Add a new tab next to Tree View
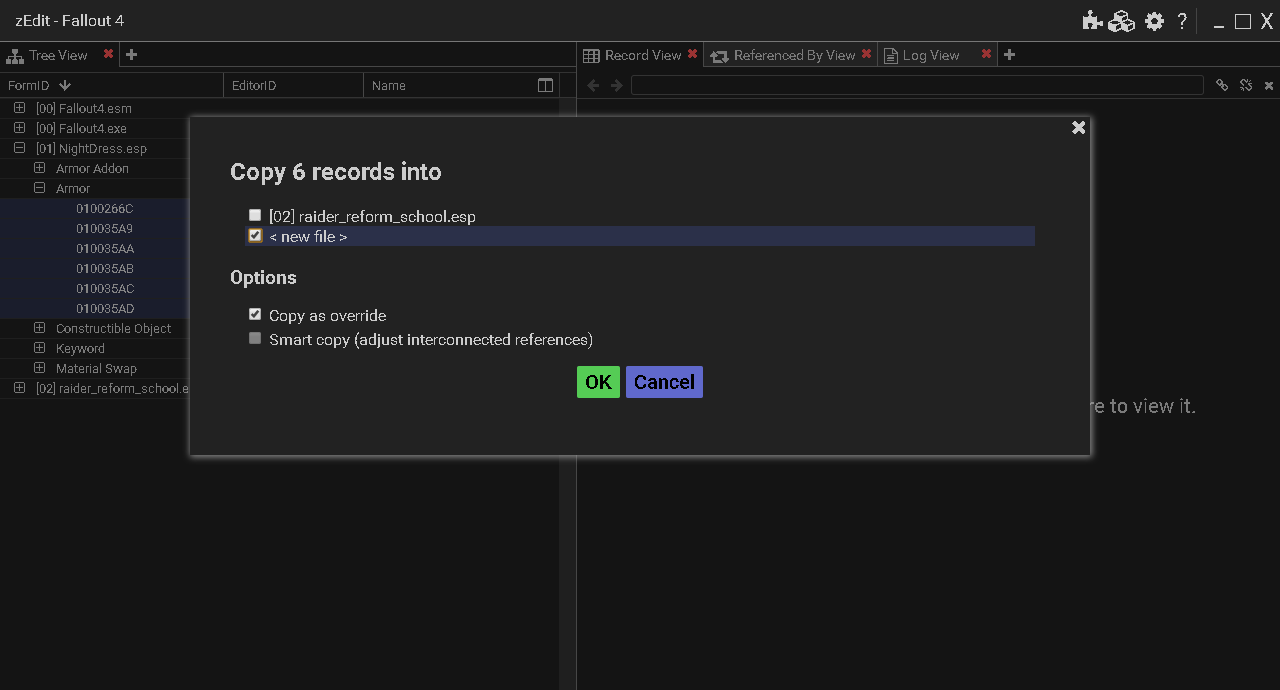The image size is (1280, 690). pyautogui.click(x=131, y=55)
